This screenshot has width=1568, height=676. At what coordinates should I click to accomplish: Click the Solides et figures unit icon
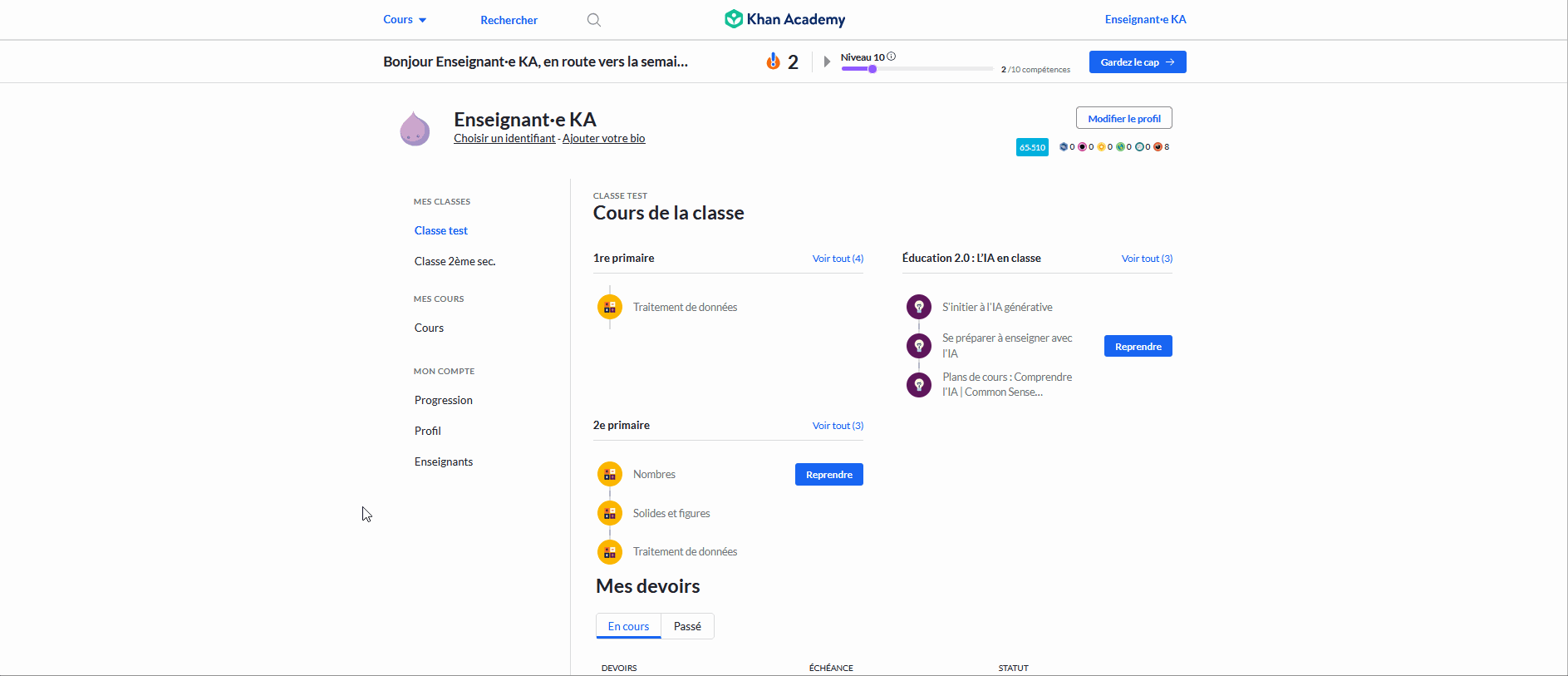(610, 513)
